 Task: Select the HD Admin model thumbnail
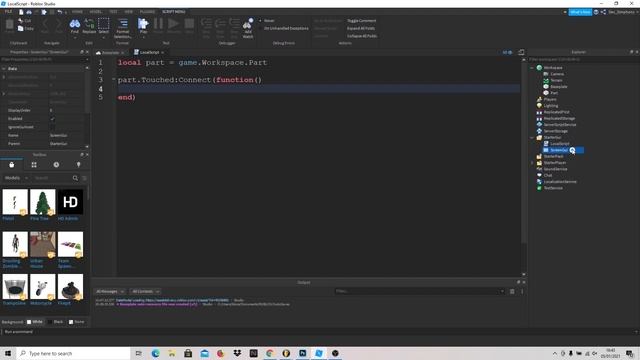click(70, 202)
